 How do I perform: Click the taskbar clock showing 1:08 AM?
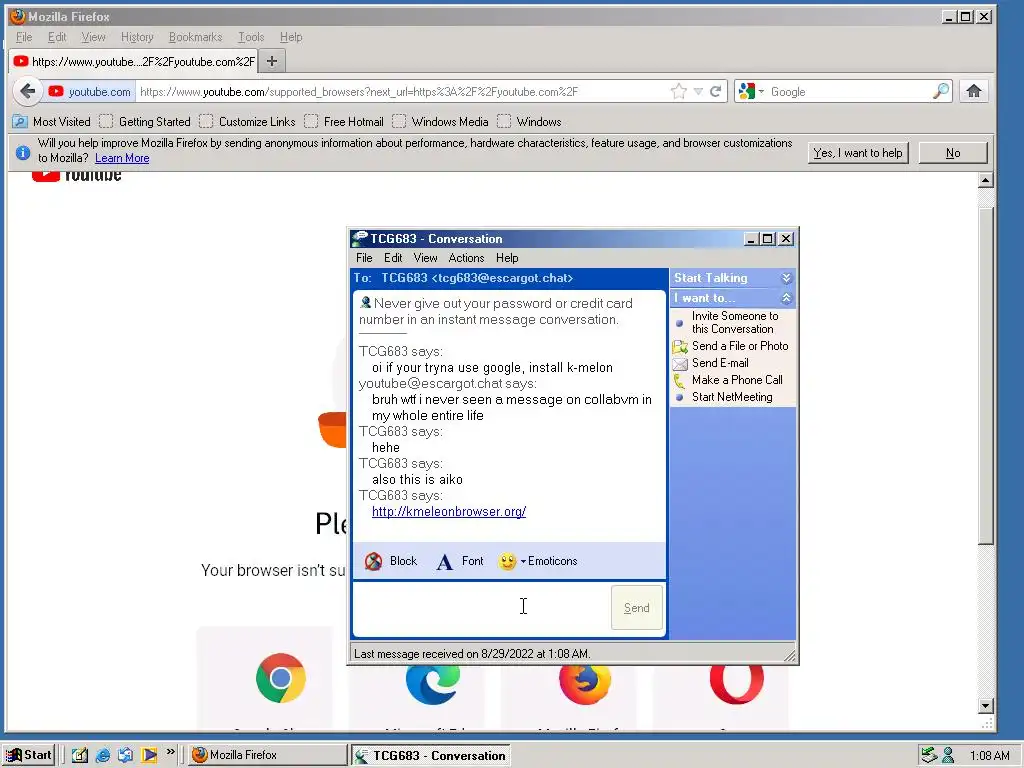(x=989, y=756)
